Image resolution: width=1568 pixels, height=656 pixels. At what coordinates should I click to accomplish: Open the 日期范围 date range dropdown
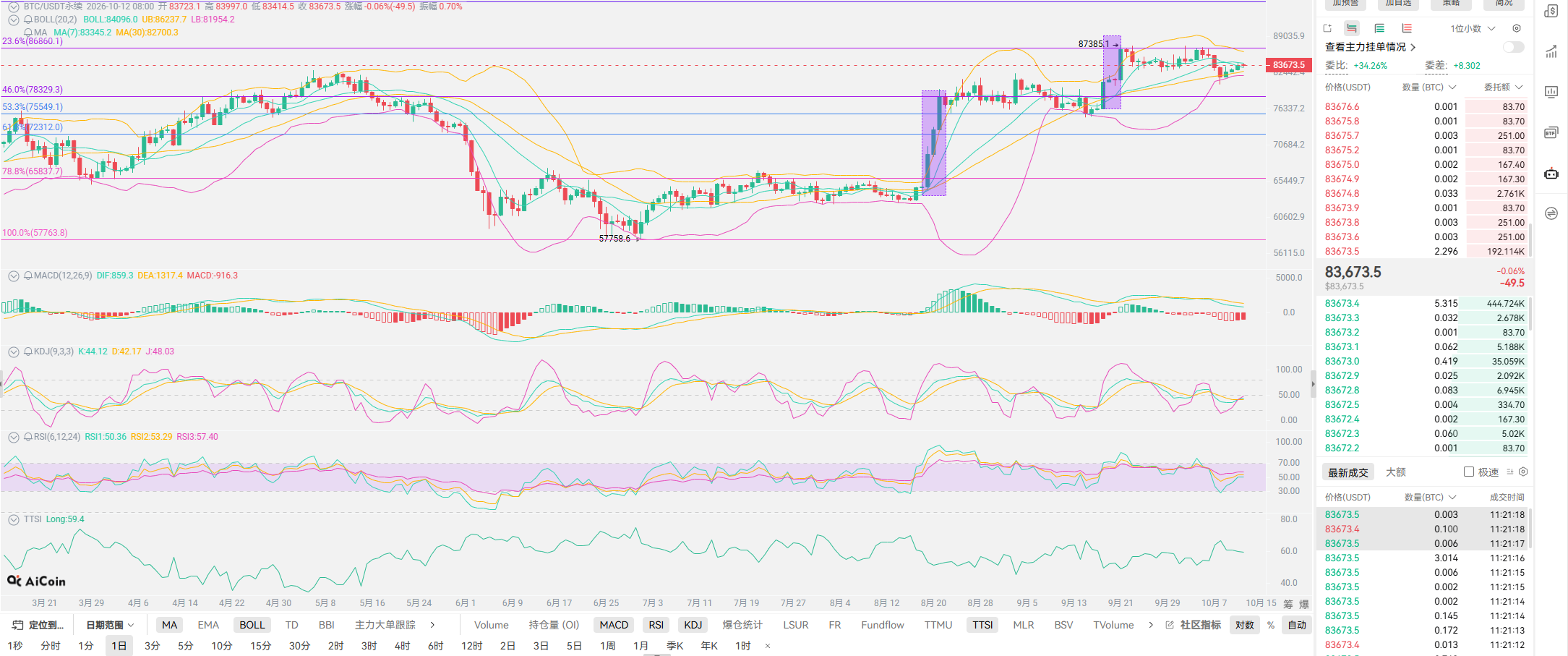[x=110, y=625]
